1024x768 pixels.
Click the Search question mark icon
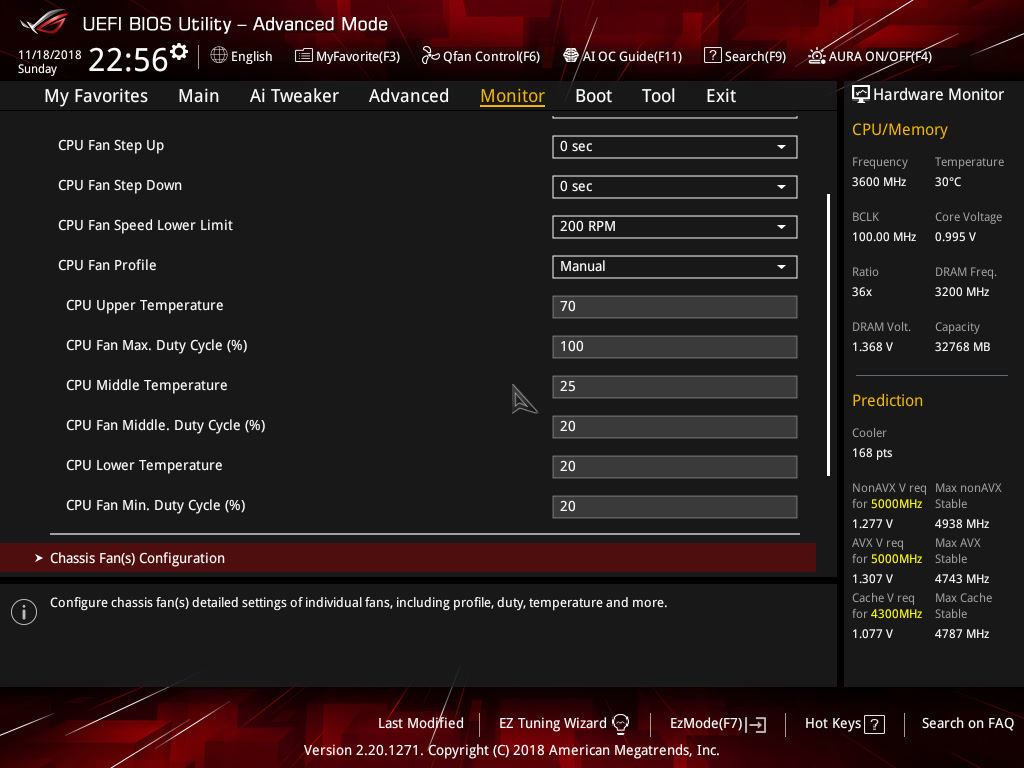[712, 56]
